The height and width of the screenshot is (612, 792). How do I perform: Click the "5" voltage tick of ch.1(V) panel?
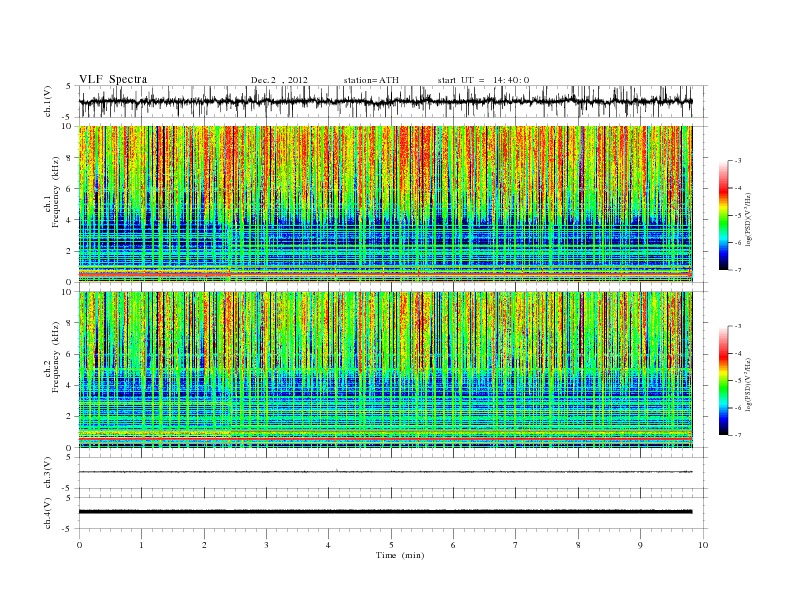pos(69,86)
